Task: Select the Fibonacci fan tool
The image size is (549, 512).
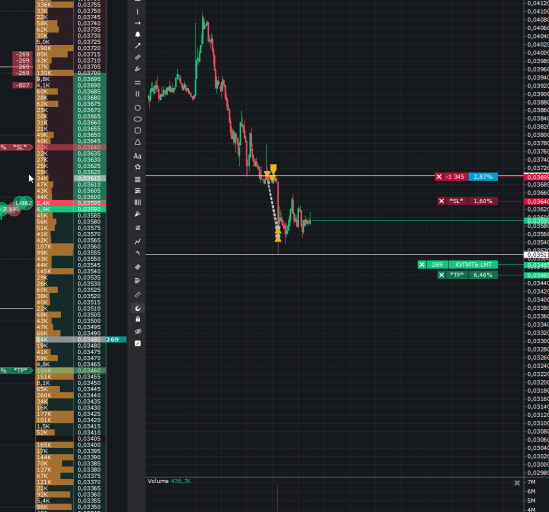Action: point(138,214)
